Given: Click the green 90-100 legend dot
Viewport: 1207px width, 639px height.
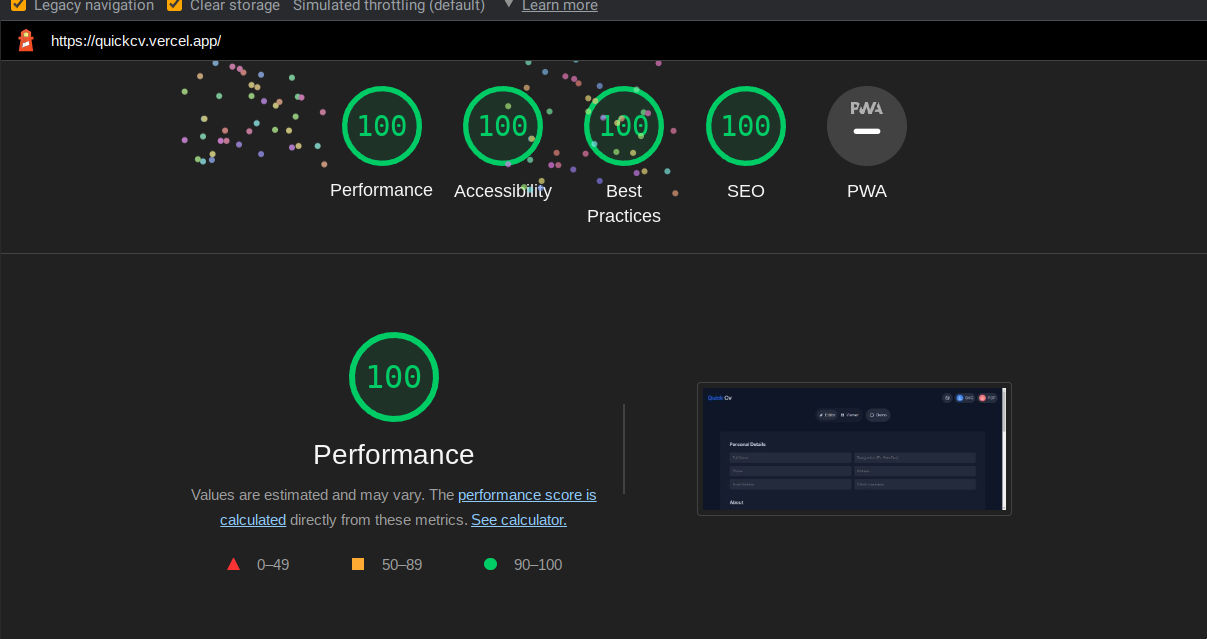Looking at the screenshot, I should pyautogui.click(x=490, y=563).
